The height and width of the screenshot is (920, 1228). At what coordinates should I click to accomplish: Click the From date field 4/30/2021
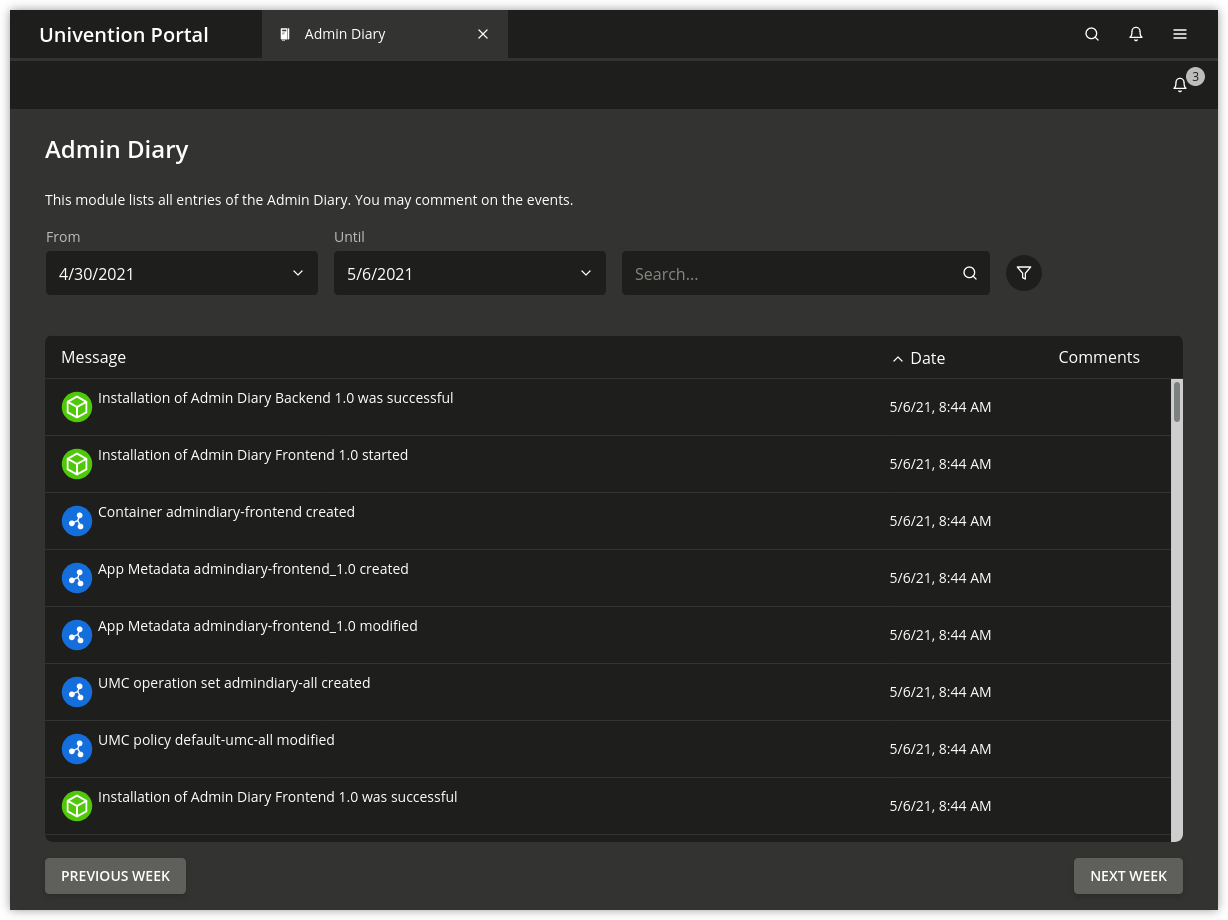point(182,273)
